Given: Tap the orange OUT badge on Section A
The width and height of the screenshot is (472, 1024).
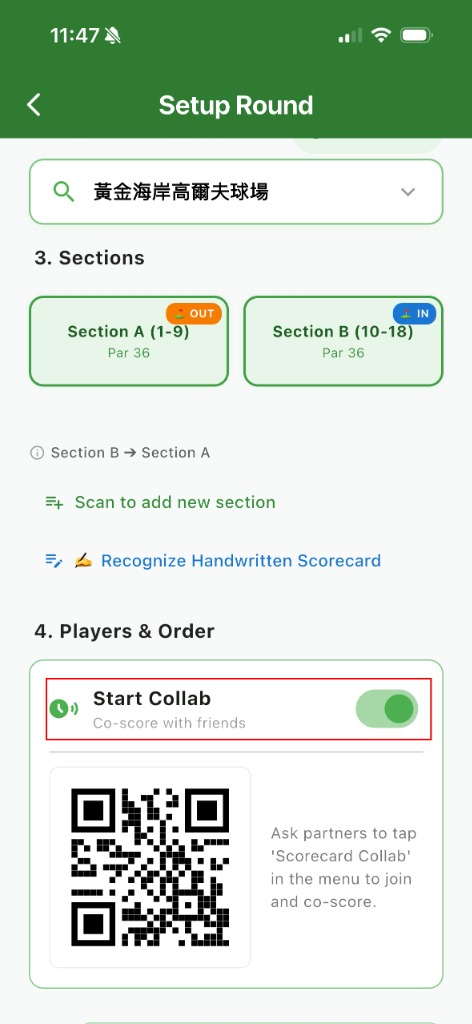Looking at the screenshot, I should (194, 313).
